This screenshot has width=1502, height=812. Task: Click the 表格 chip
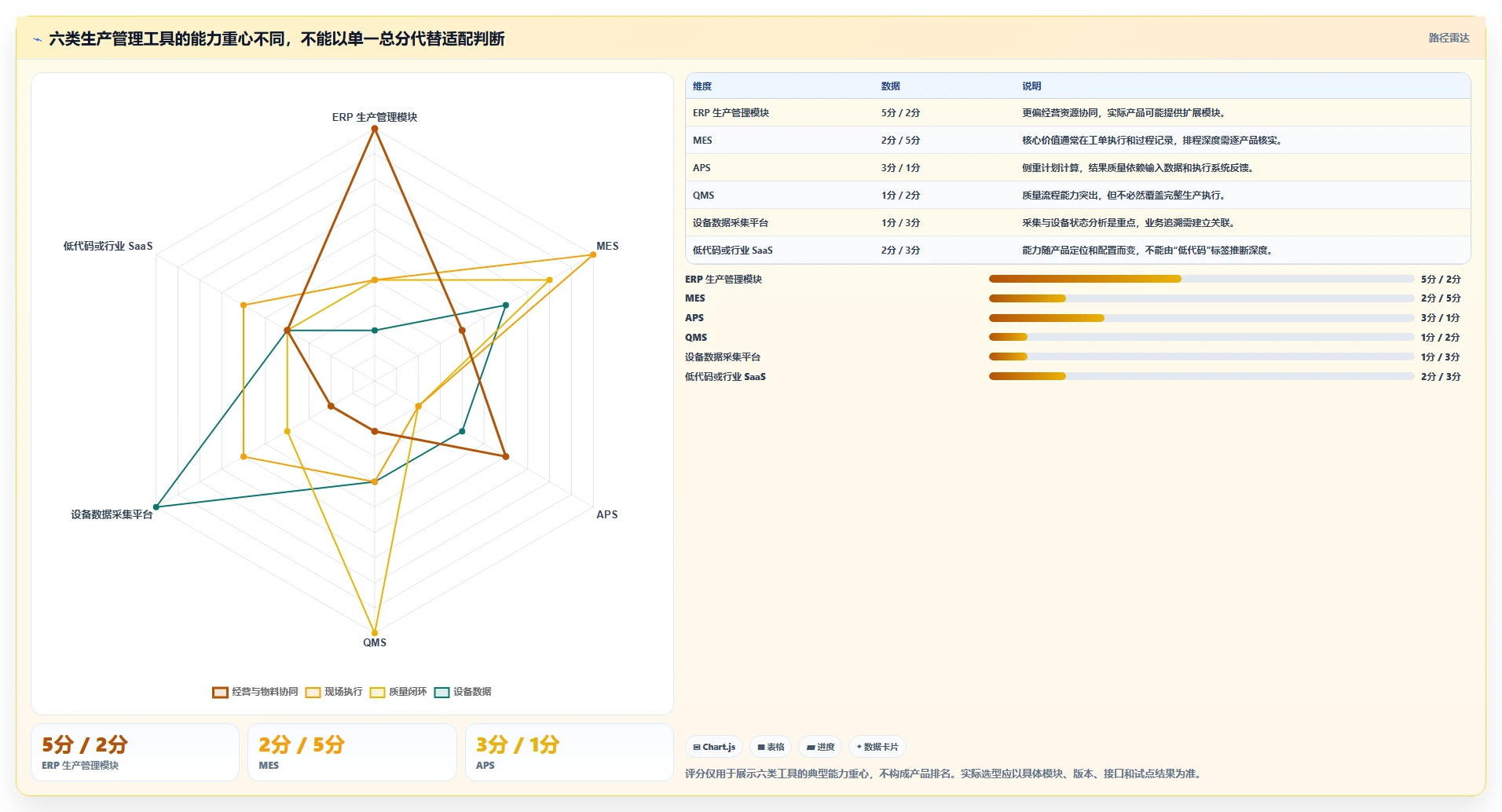771,747
